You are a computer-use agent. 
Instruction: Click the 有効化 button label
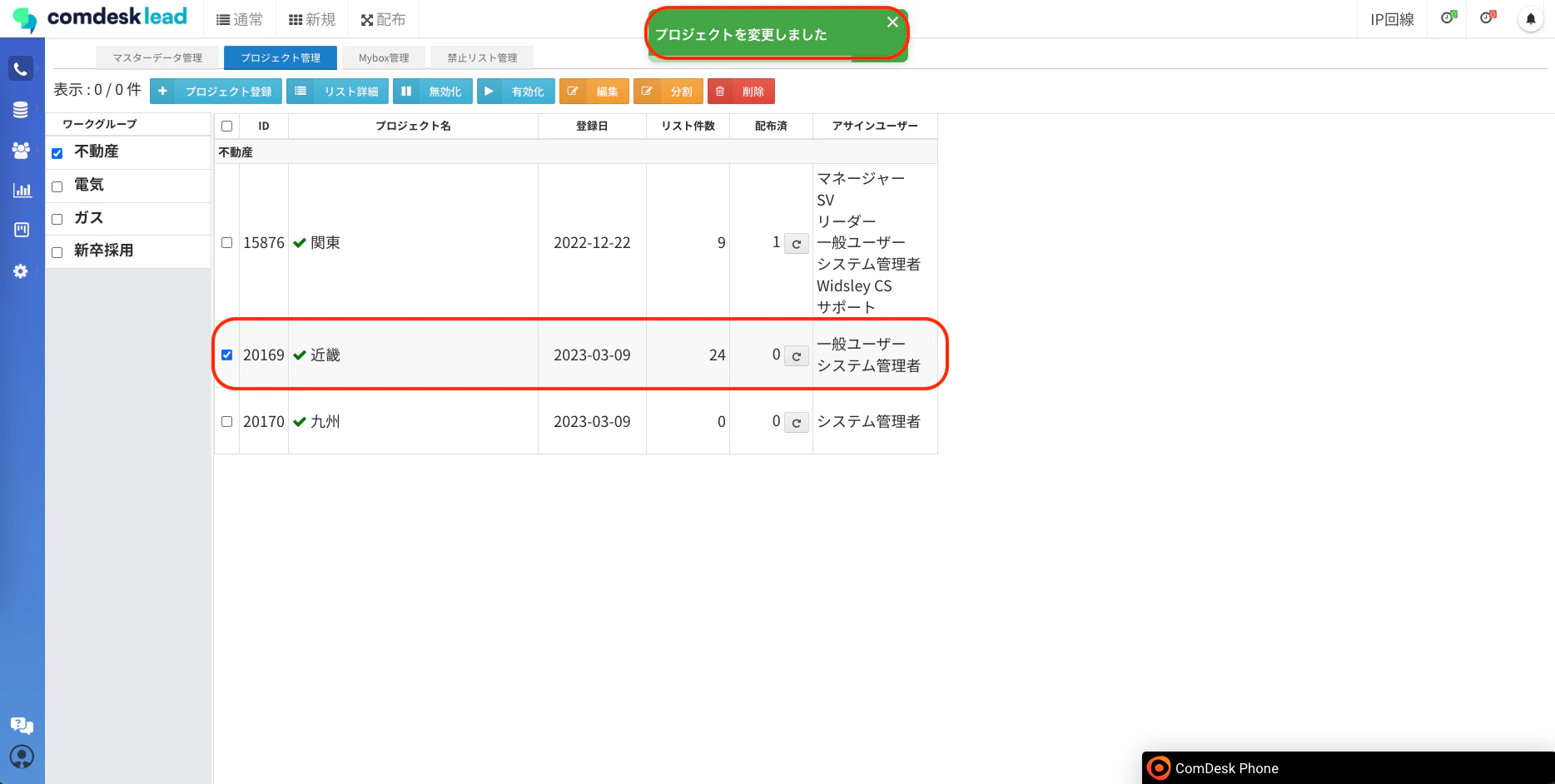click(x=528, y=92)
